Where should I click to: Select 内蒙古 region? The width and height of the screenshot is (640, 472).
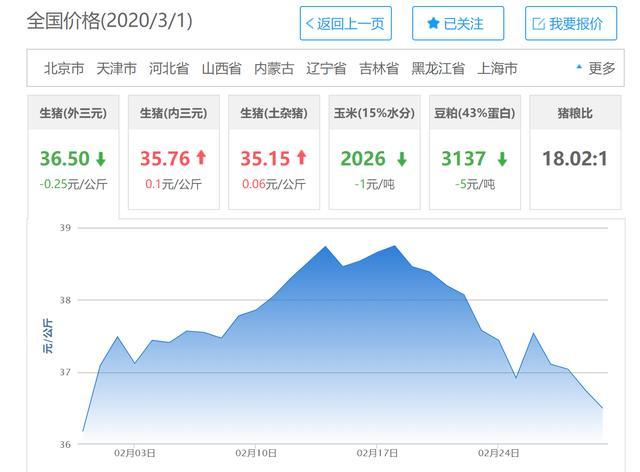point(274,68)
